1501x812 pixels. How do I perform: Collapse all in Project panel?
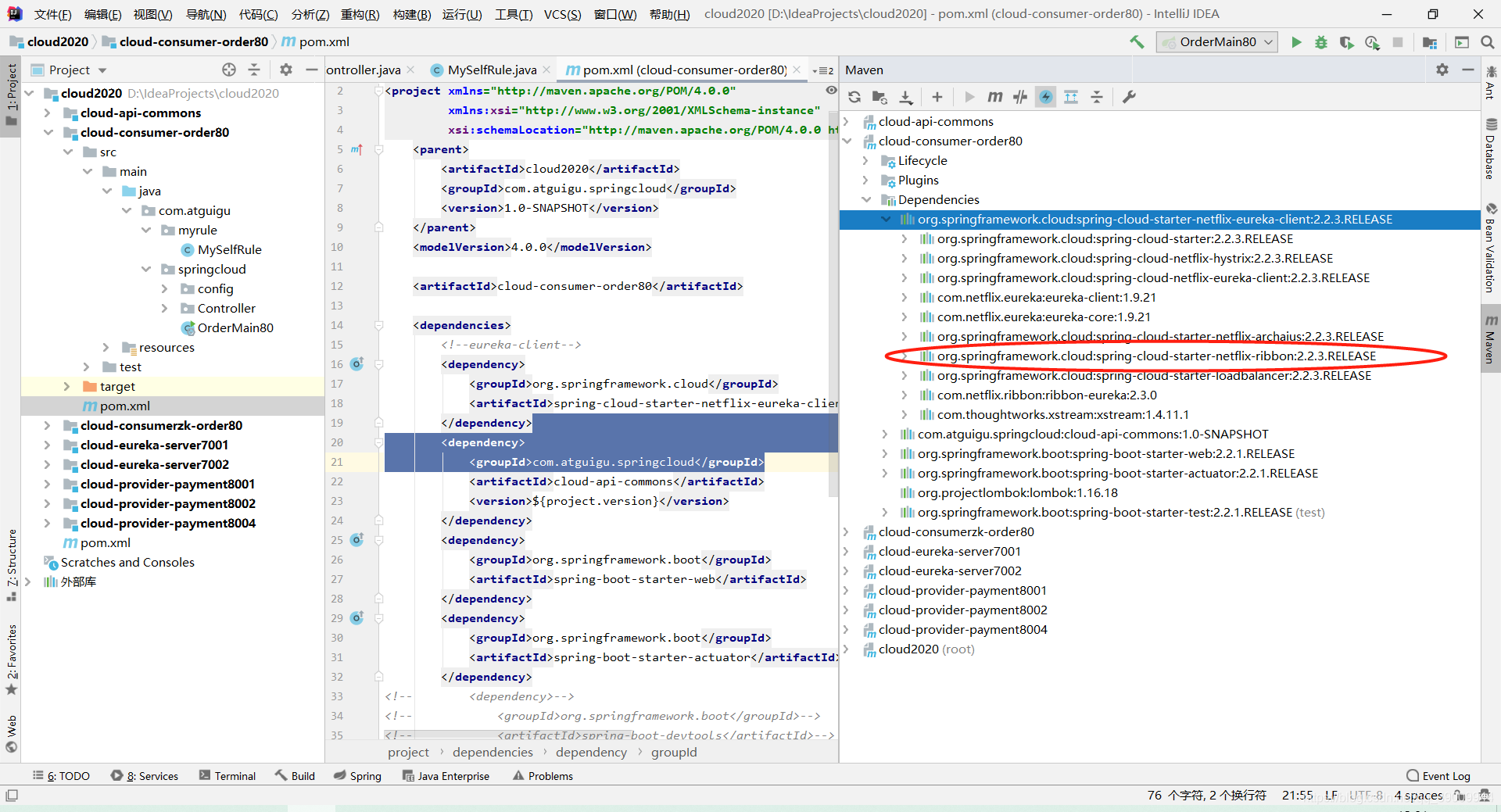(254, 70)
